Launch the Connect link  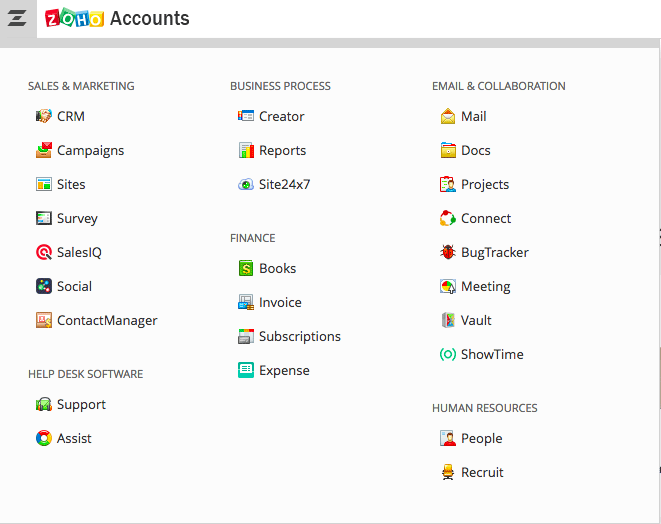tap(486, 218)
